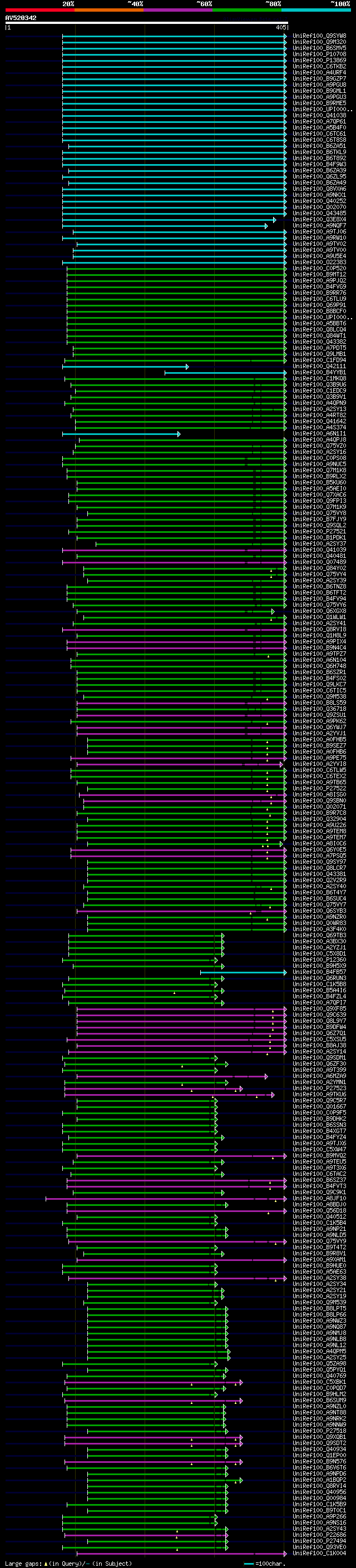Select hit UniRef100_Q8VXA6
The width and height of the screenshot is (356, 1568).
319,189
